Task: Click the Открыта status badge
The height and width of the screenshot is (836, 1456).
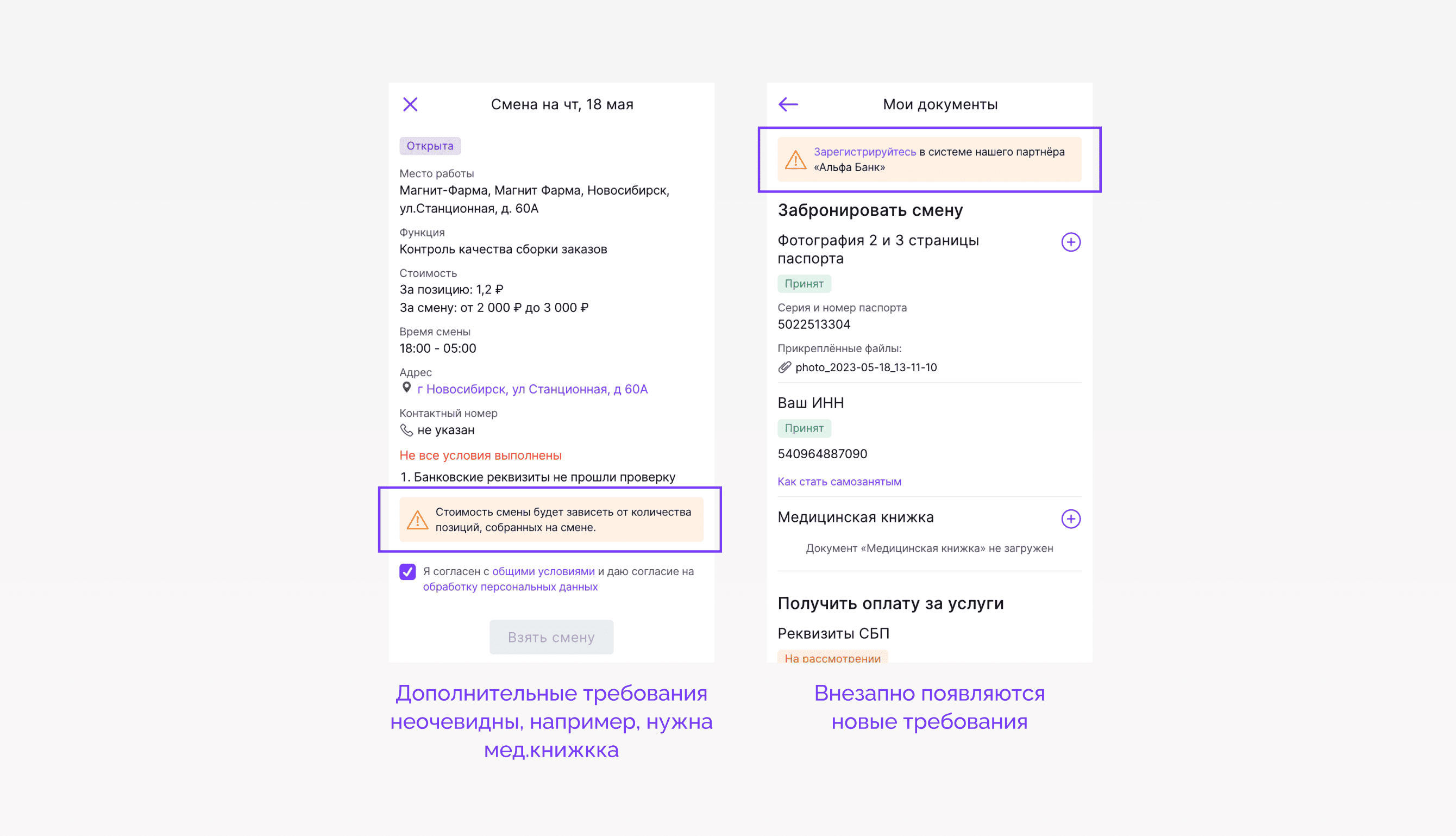Action: point(430,146)
